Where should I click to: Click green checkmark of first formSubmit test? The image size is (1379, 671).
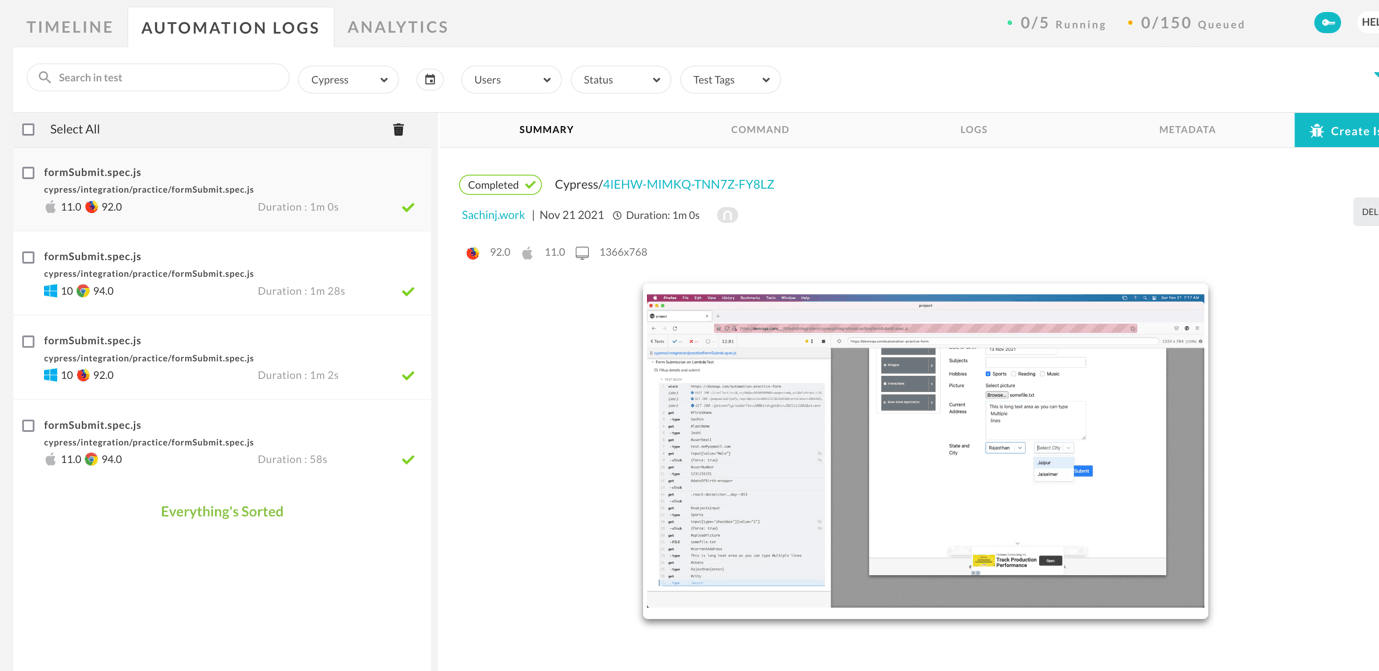(408, 208)
